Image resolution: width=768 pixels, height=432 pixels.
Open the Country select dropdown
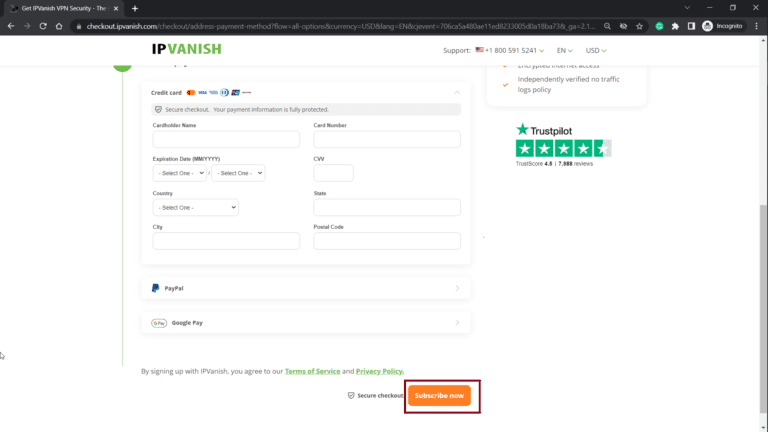(x=195, y=207)
